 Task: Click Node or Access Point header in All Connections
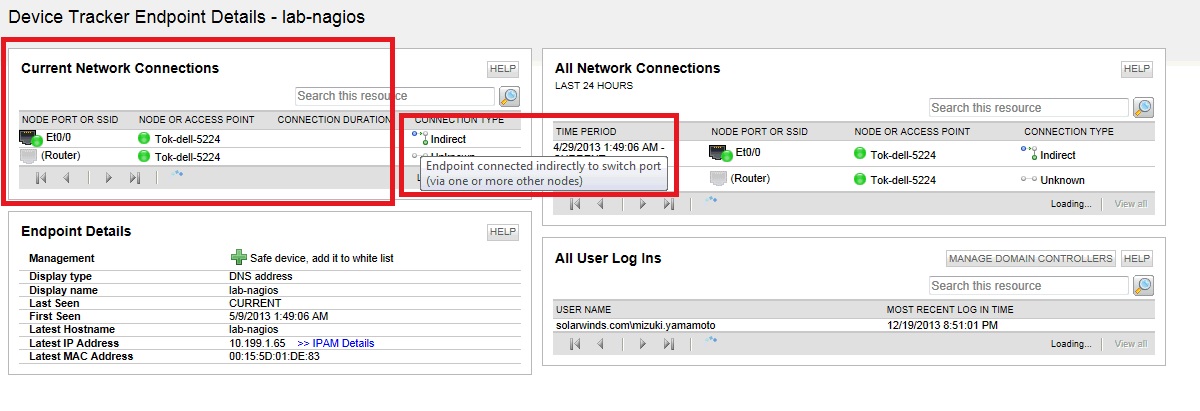[x=912, y=131]
